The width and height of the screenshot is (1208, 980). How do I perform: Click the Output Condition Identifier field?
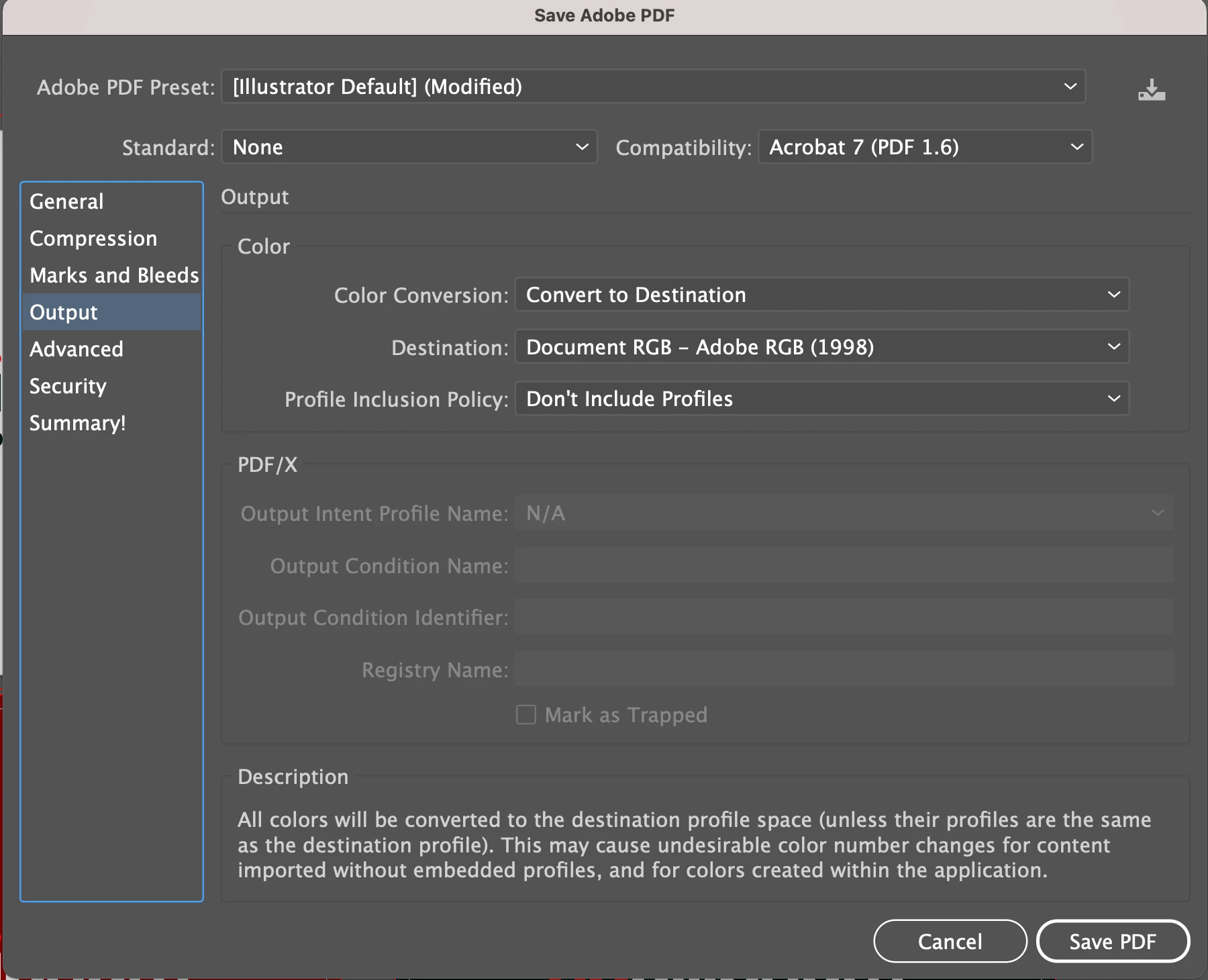[844, 617]
